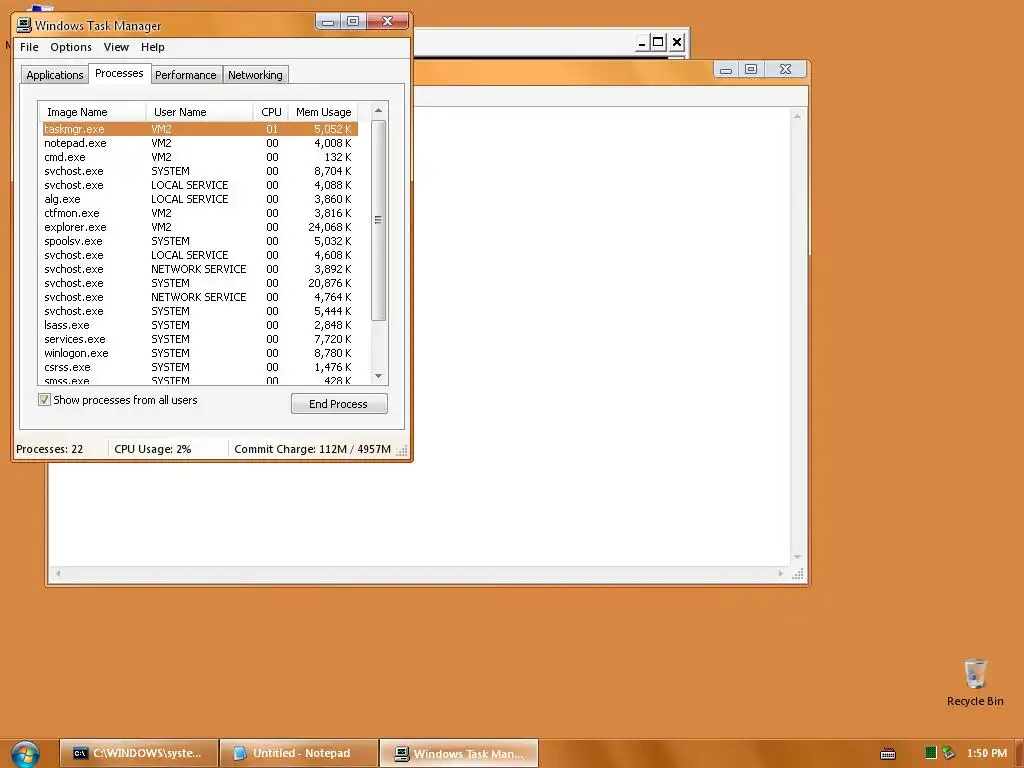Close the Notepad window
Viewport: 1024px width, 768px height.
[786, 69]
